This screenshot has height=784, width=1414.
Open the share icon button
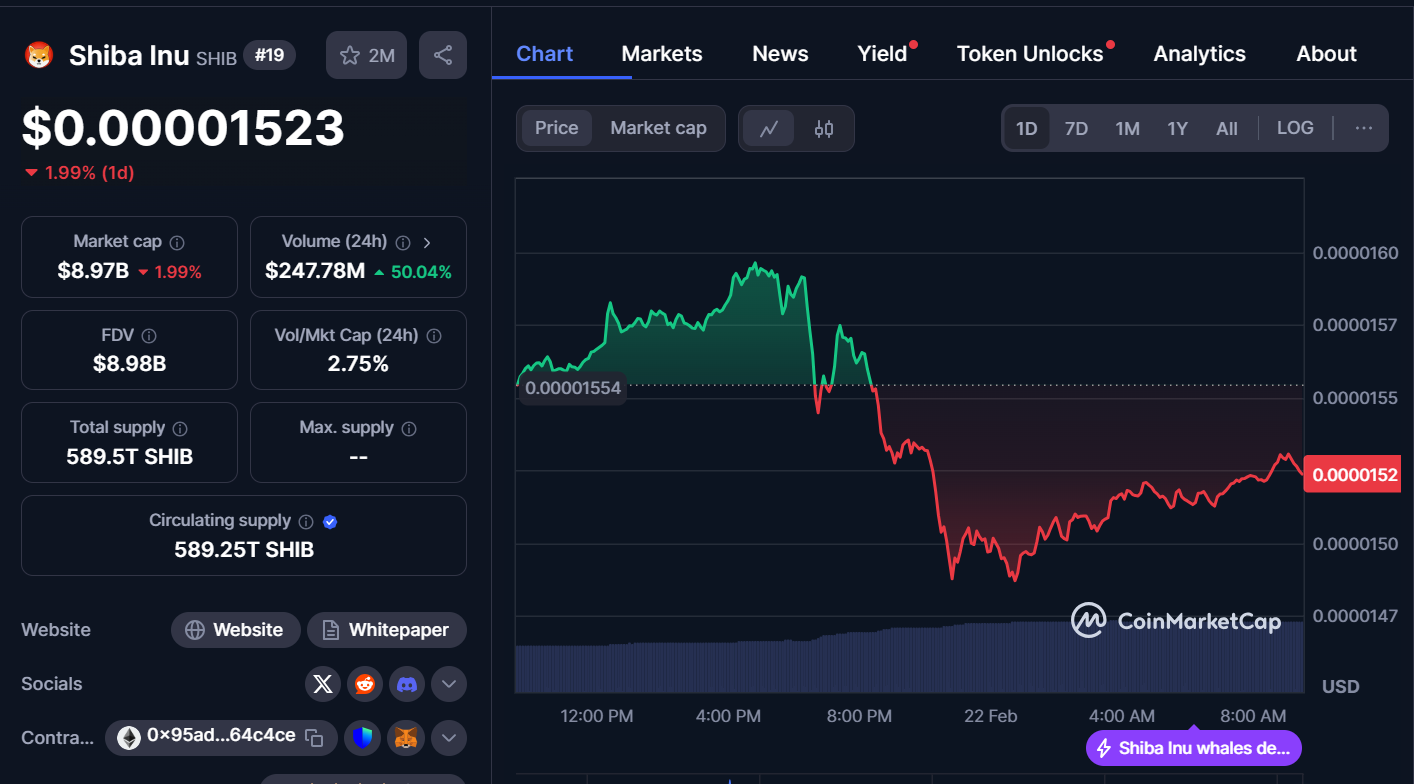[443, 55]
